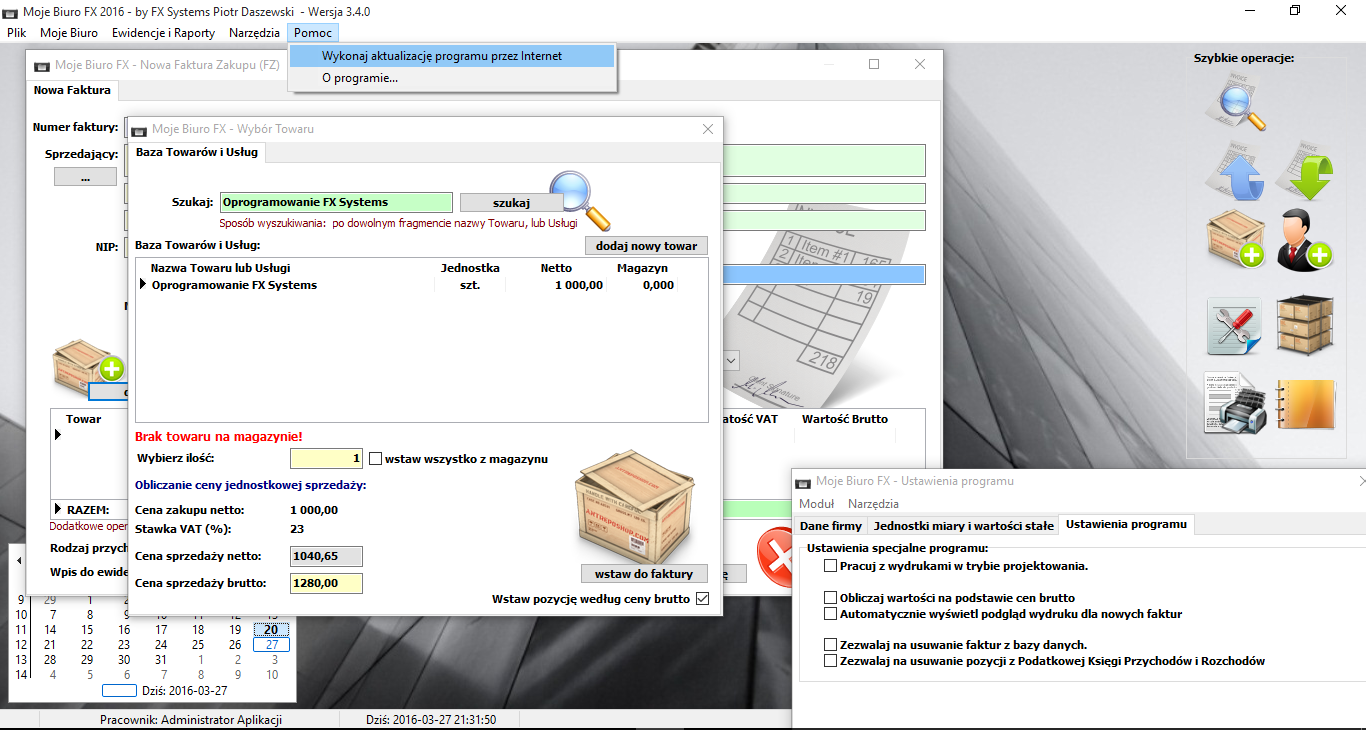Close the Wybór Towaru dialog

tap(707, 129)
